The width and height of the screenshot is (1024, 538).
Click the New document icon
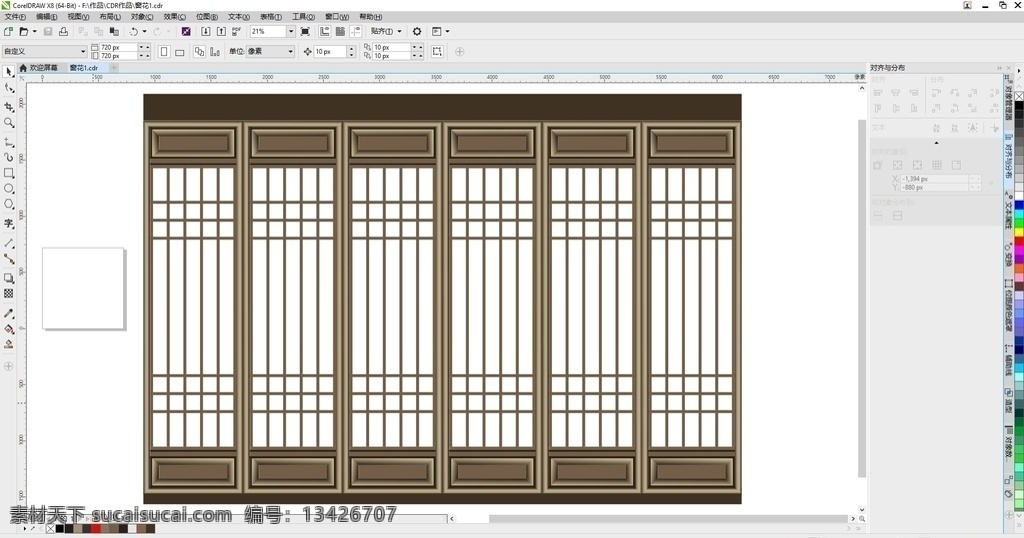pyautogui.click(x=8, y=31)
